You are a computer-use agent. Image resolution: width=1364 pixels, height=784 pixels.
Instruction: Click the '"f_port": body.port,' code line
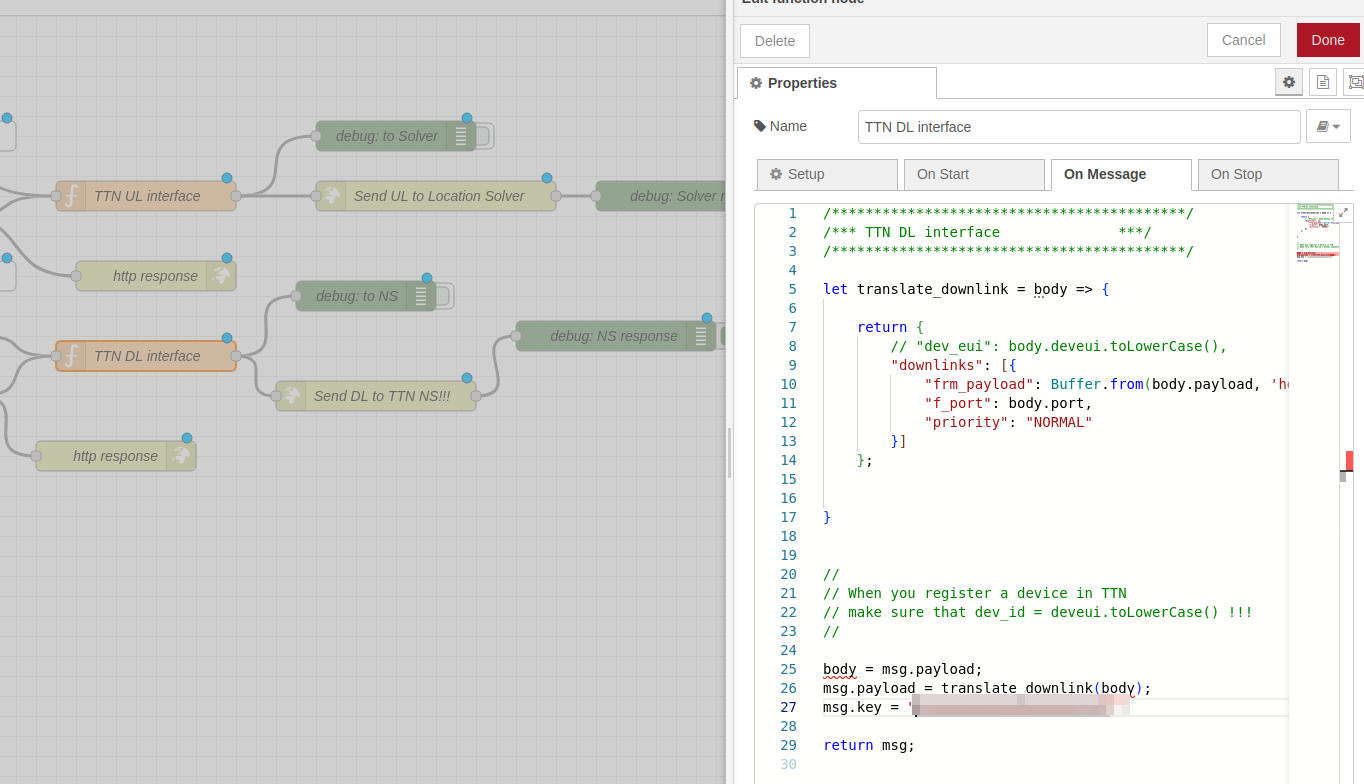coord(1008,403)
